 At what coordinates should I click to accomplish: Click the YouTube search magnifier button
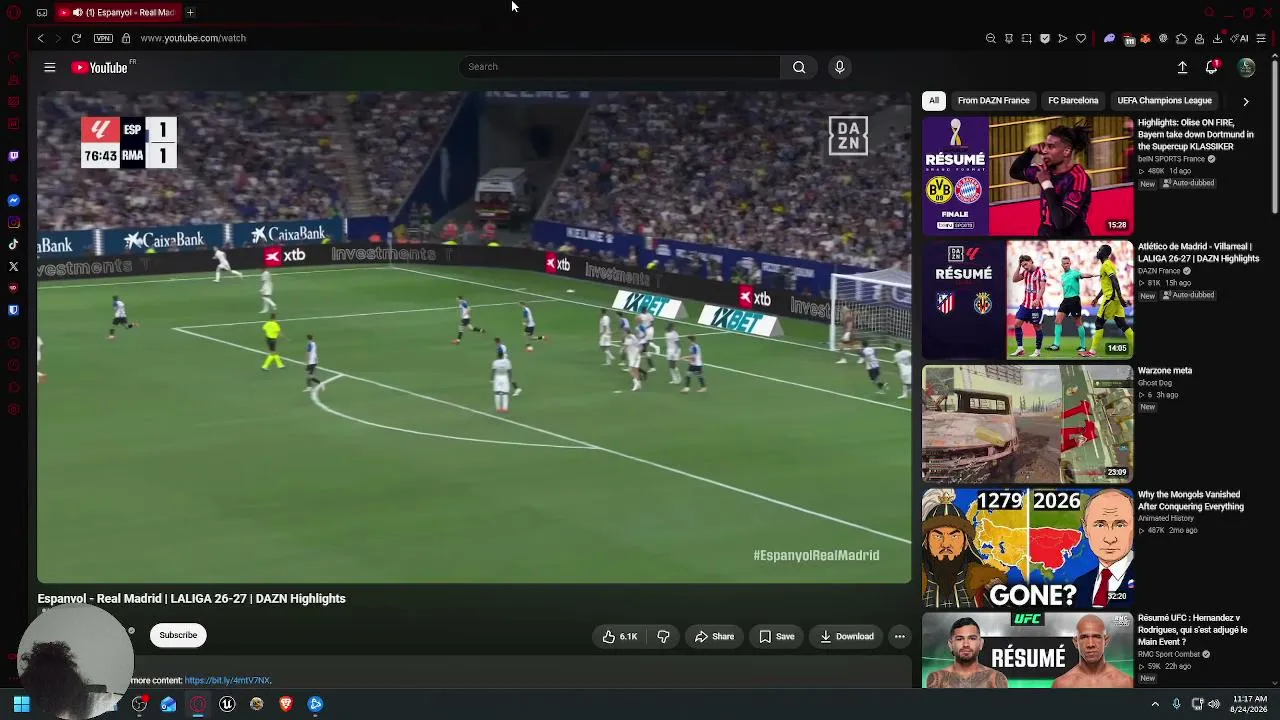click(799, 67)
